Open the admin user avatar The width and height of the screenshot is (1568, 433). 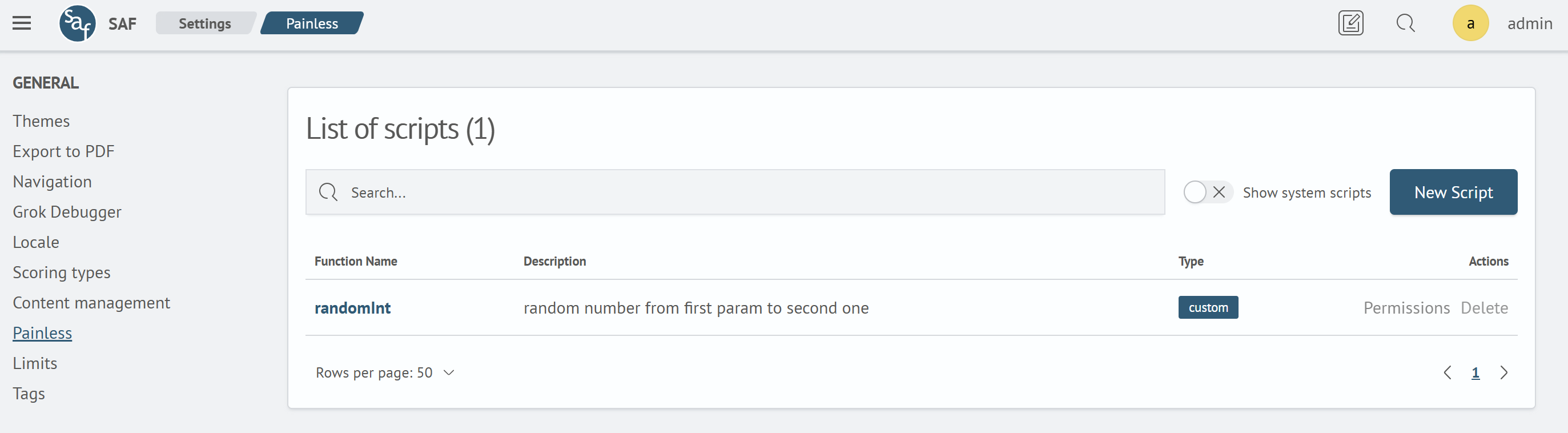pos(1470,24)
